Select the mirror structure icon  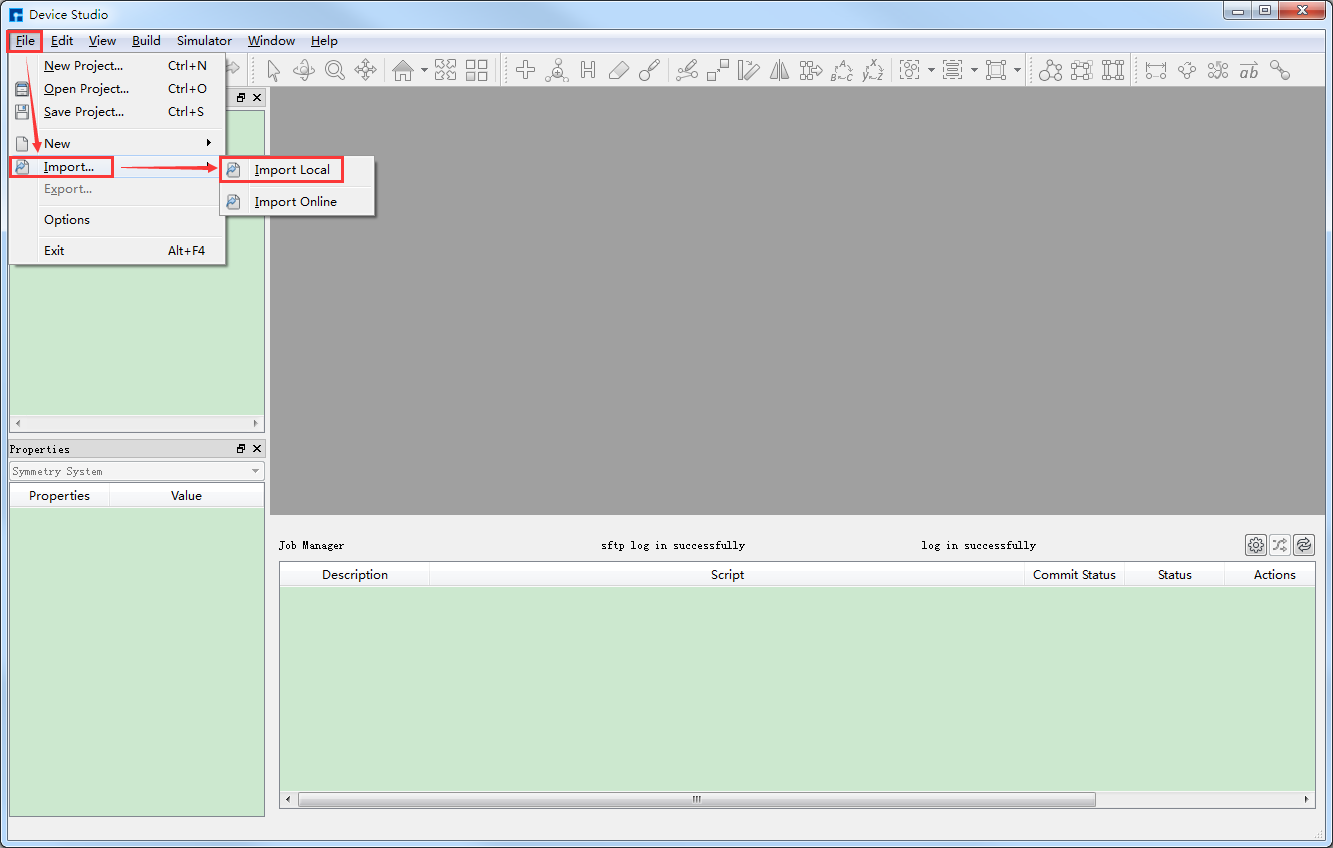[x=779, y=70]
